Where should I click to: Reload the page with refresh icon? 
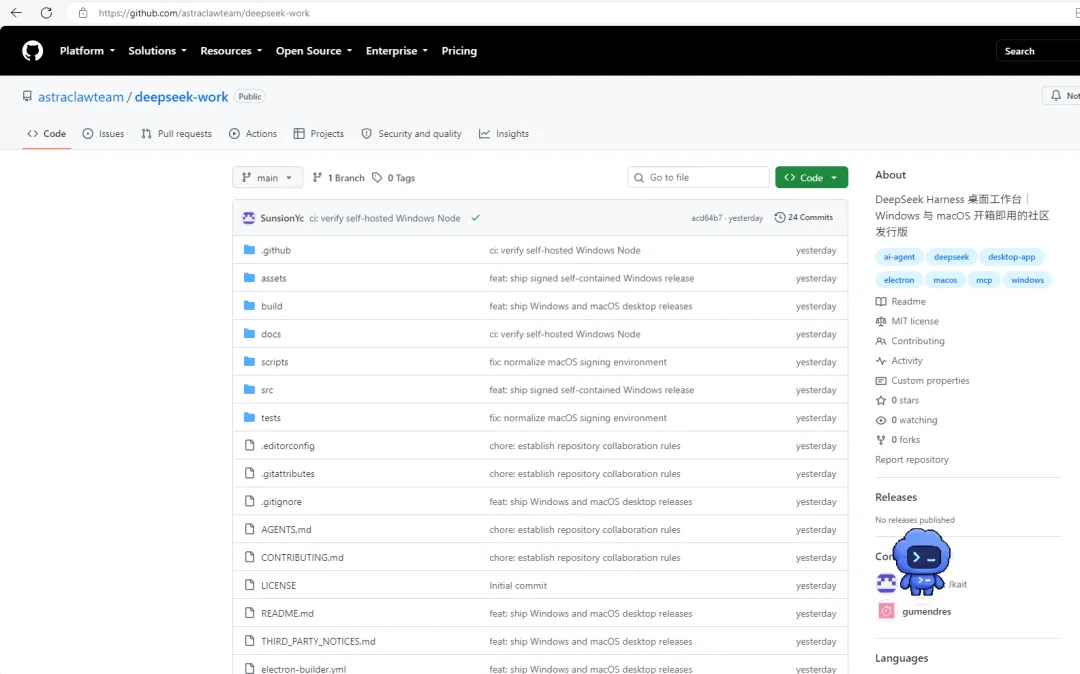coord(46,13)
